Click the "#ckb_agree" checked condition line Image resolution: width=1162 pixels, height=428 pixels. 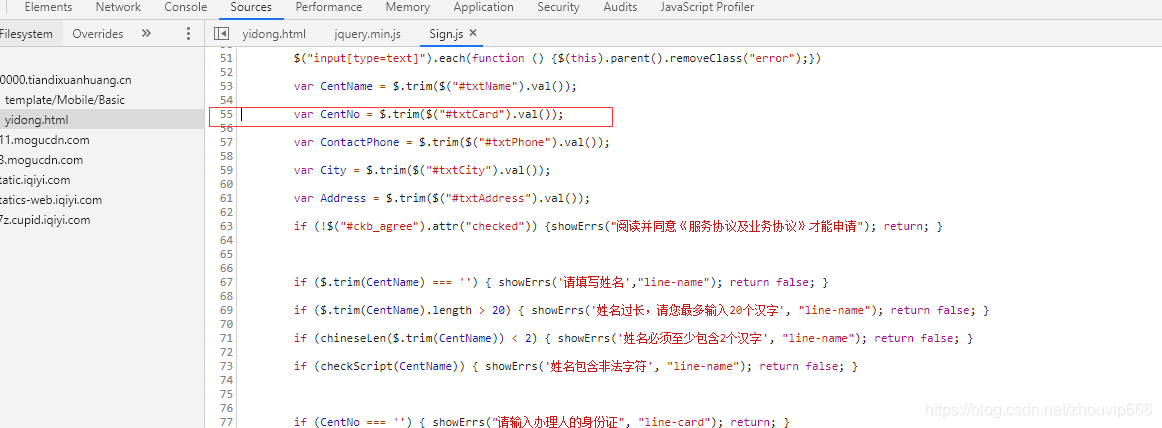click(x=618, y=227)
